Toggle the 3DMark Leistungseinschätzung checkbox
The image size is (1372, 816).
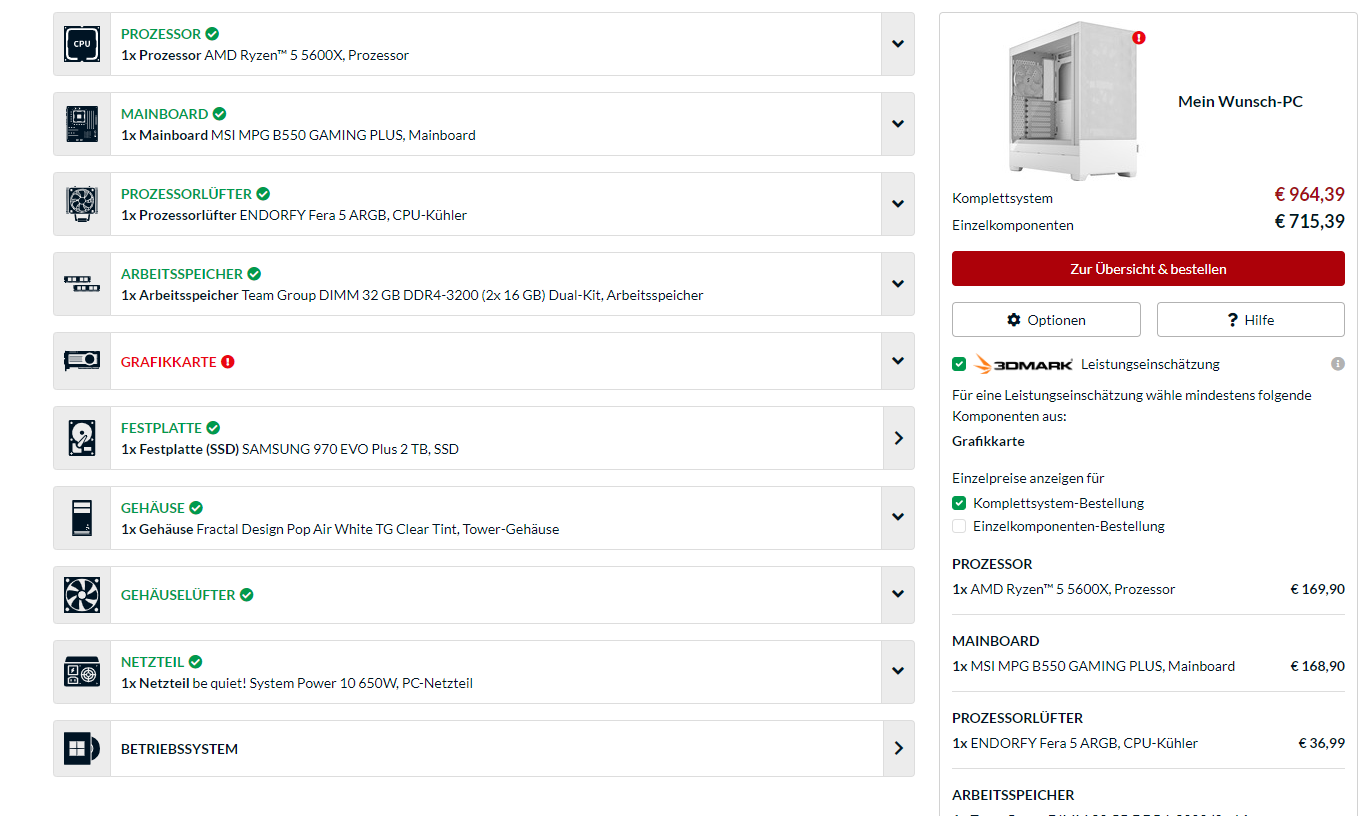point(959,364)
